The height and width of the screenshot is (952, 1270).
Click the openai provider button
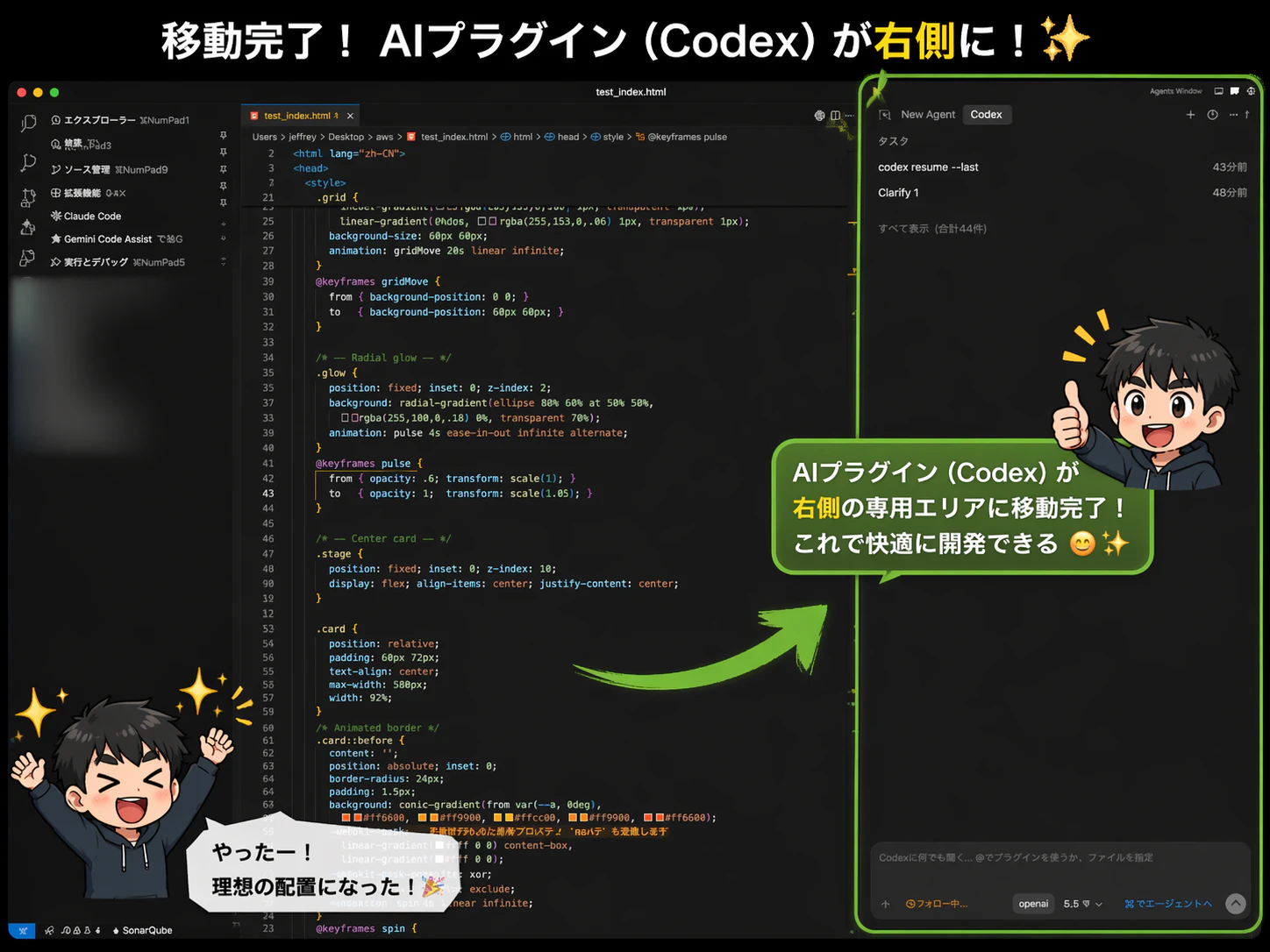(x=1033, y=904)
